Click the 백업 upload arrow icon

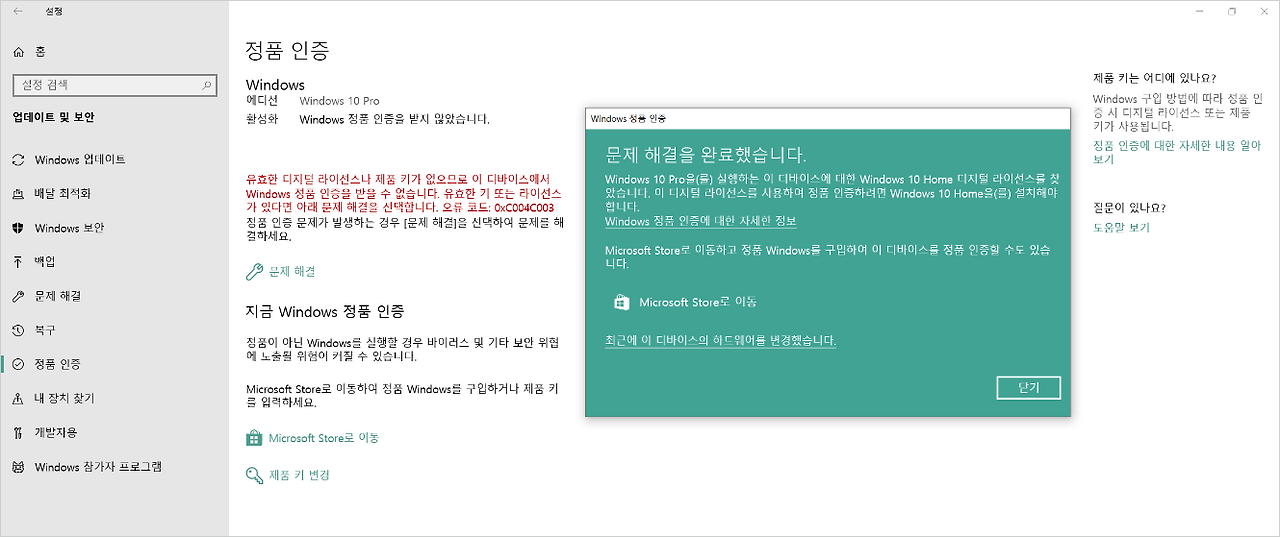click(x=18, y=262)
